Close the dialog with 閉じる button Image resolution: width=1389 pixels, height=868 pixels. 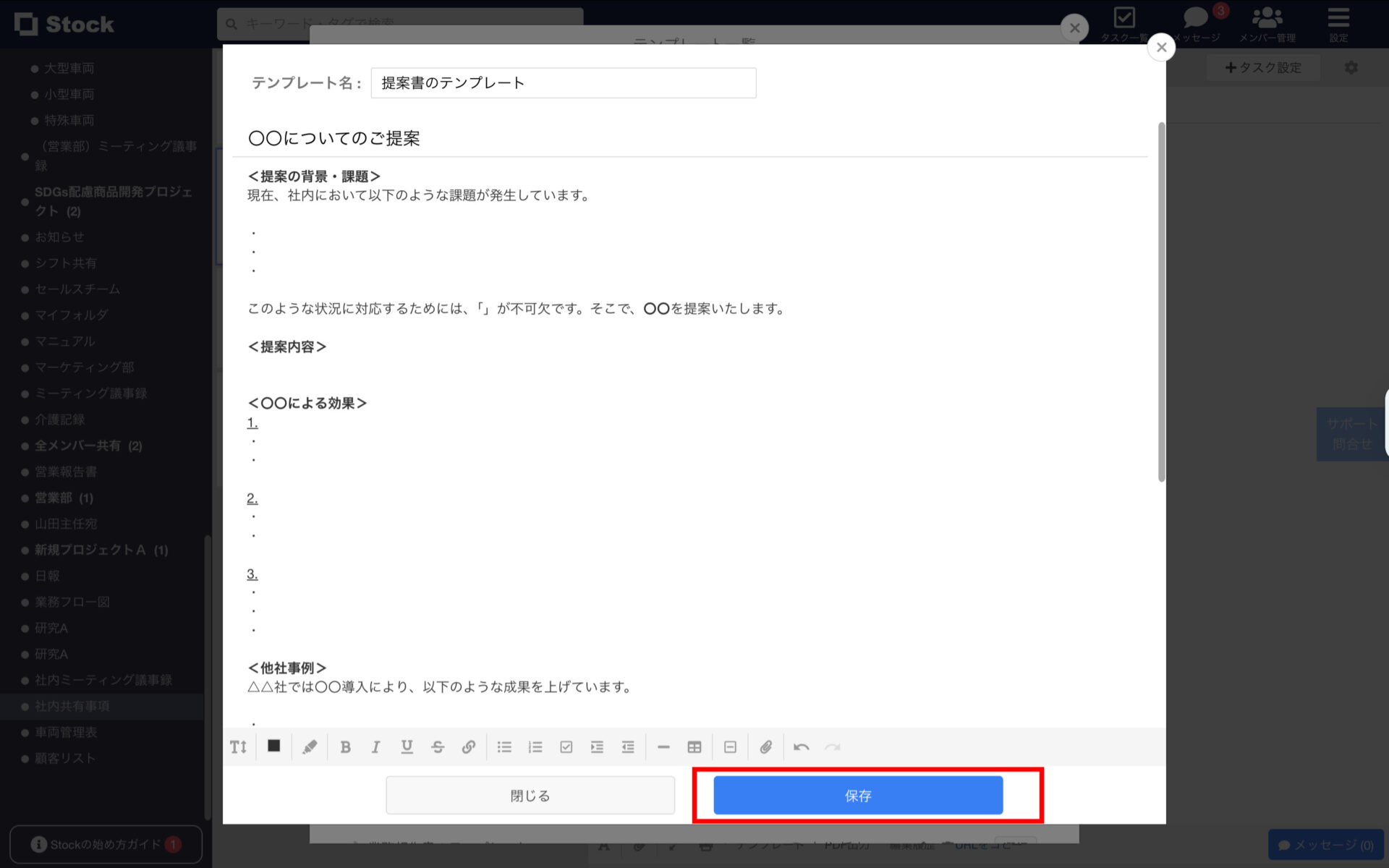[530, 795]
